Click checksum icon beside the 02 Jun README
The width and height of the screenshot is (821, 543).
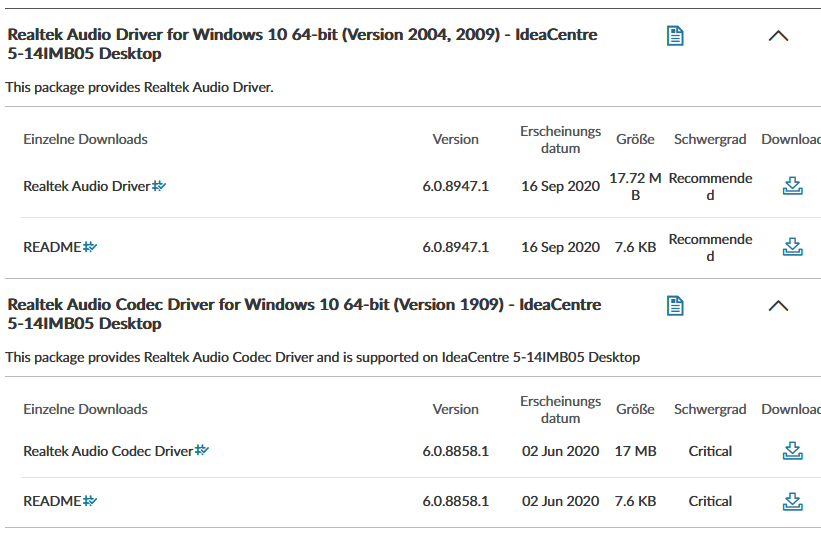coord(90,501)
